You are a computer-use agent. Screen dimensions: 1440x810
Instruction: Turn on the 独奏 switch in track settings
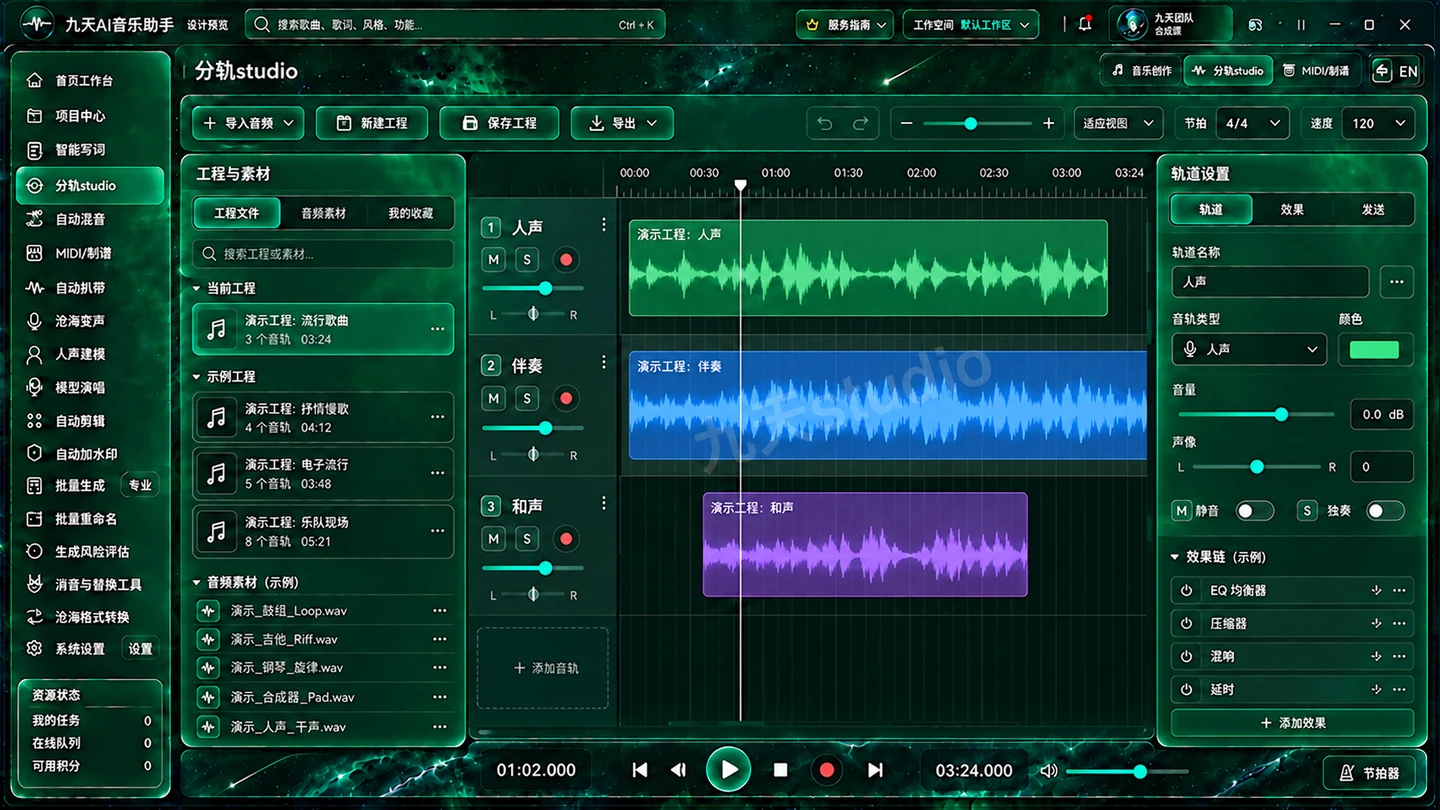(x=1385, y=511)
